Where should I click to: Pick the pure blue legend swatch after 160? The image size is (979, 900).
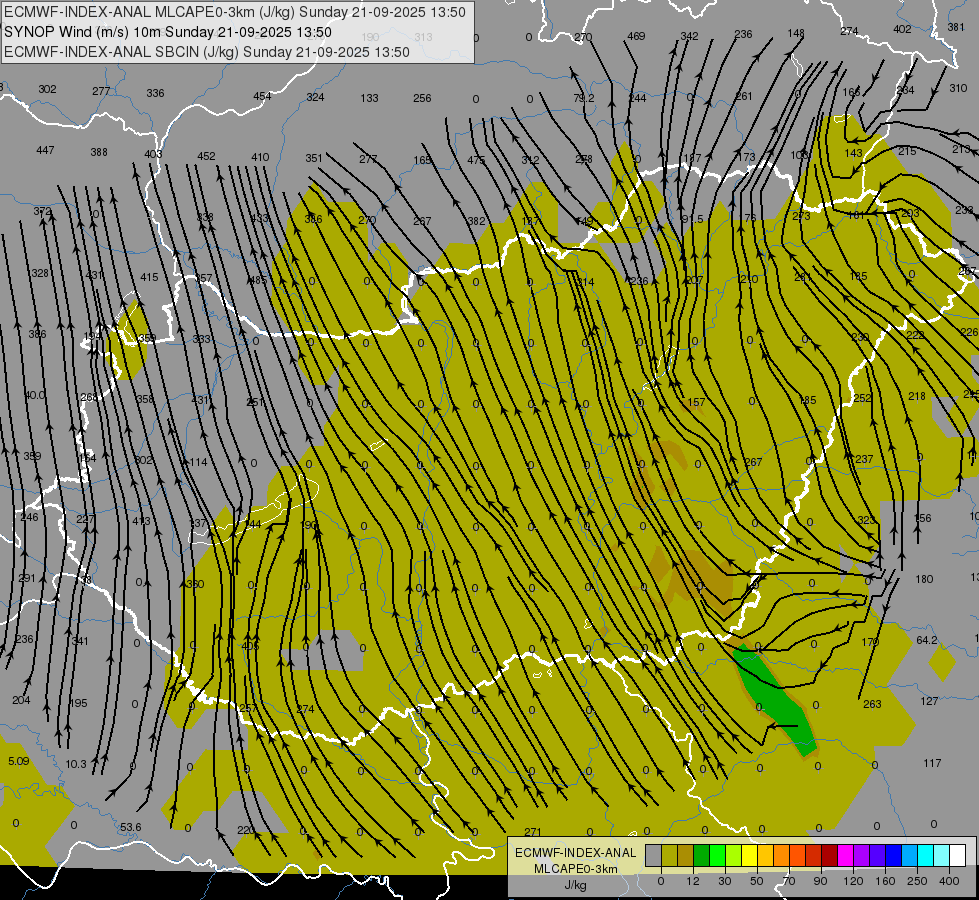point(893,855)
